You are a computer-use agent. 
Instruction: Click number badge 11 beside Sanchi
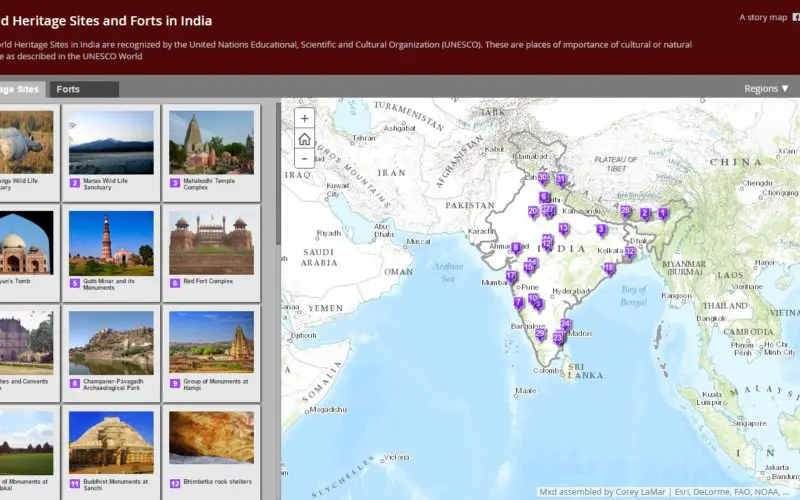(x=75, y=484)
